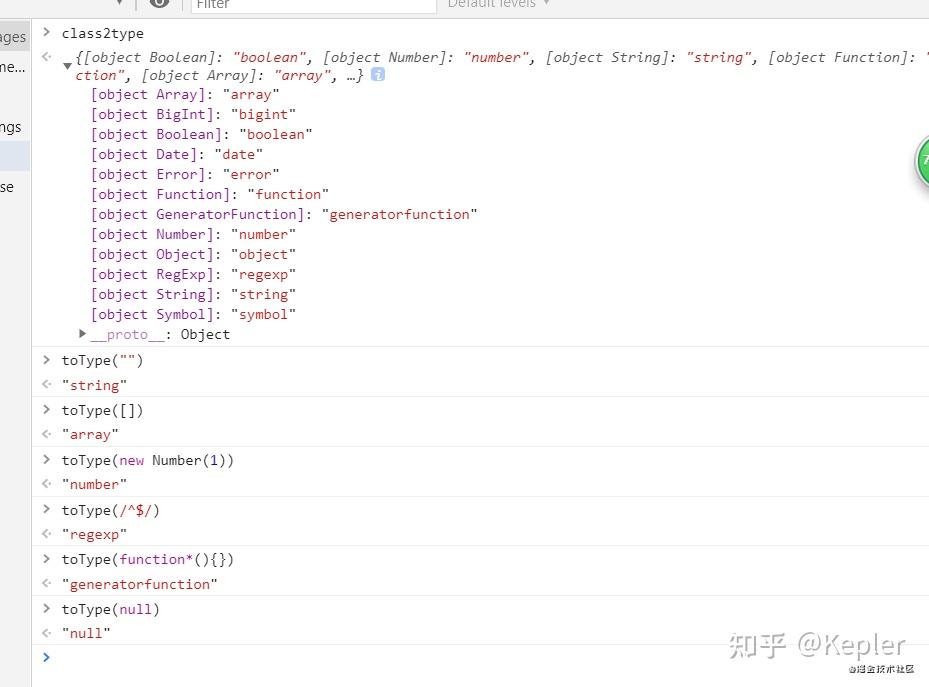Click the output arrow before "generatorfunction" result
This screenshot has width=929, height=687.
tap(46, 583)
